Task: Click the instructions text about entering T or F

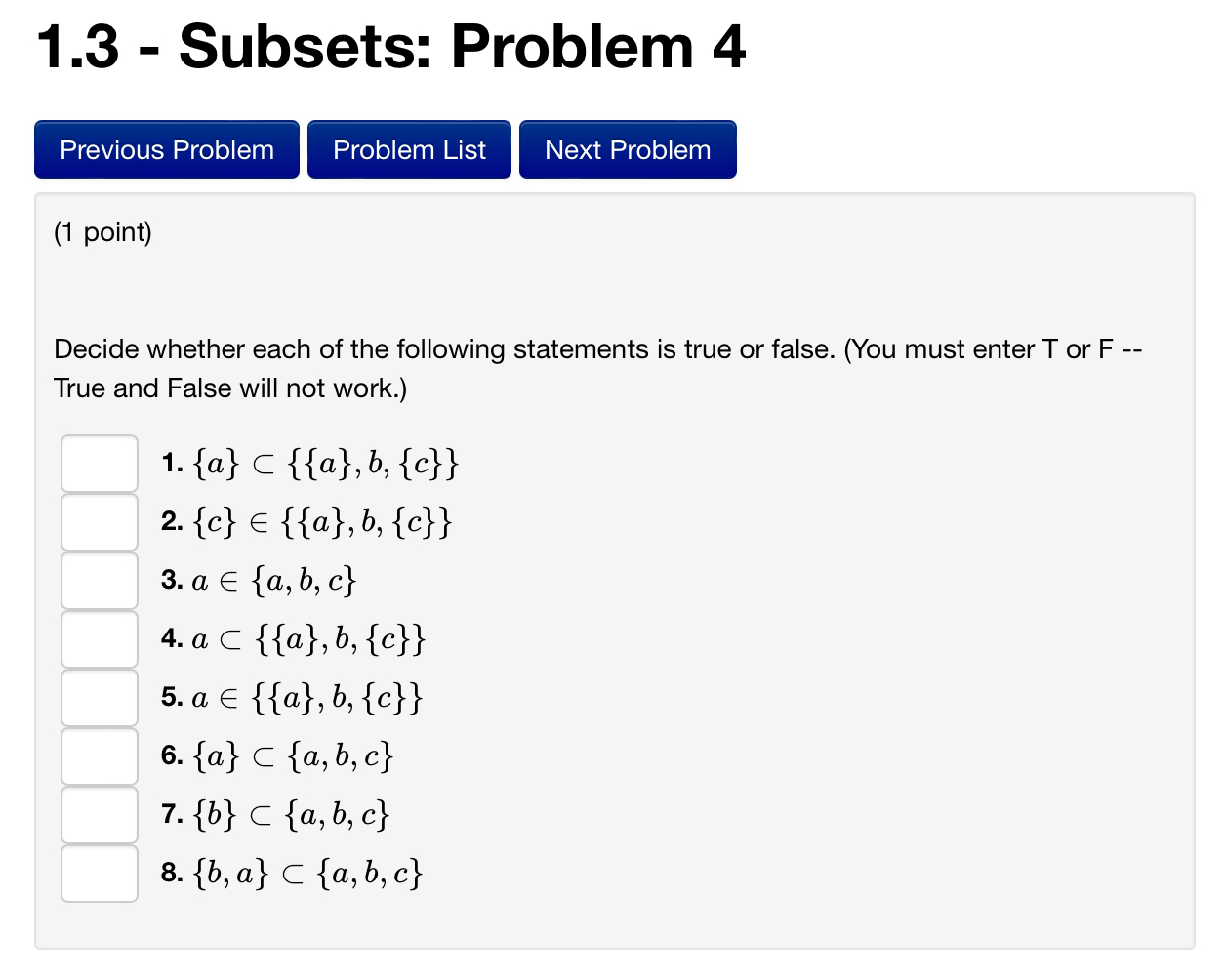Action: pos(595,368)
